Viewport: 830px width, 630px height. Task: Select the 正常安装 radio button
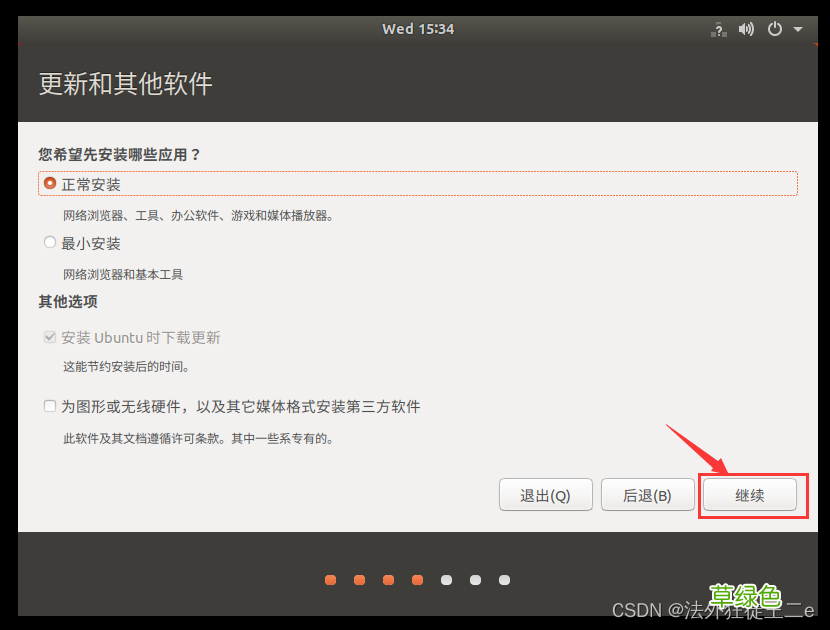point(49,183)
